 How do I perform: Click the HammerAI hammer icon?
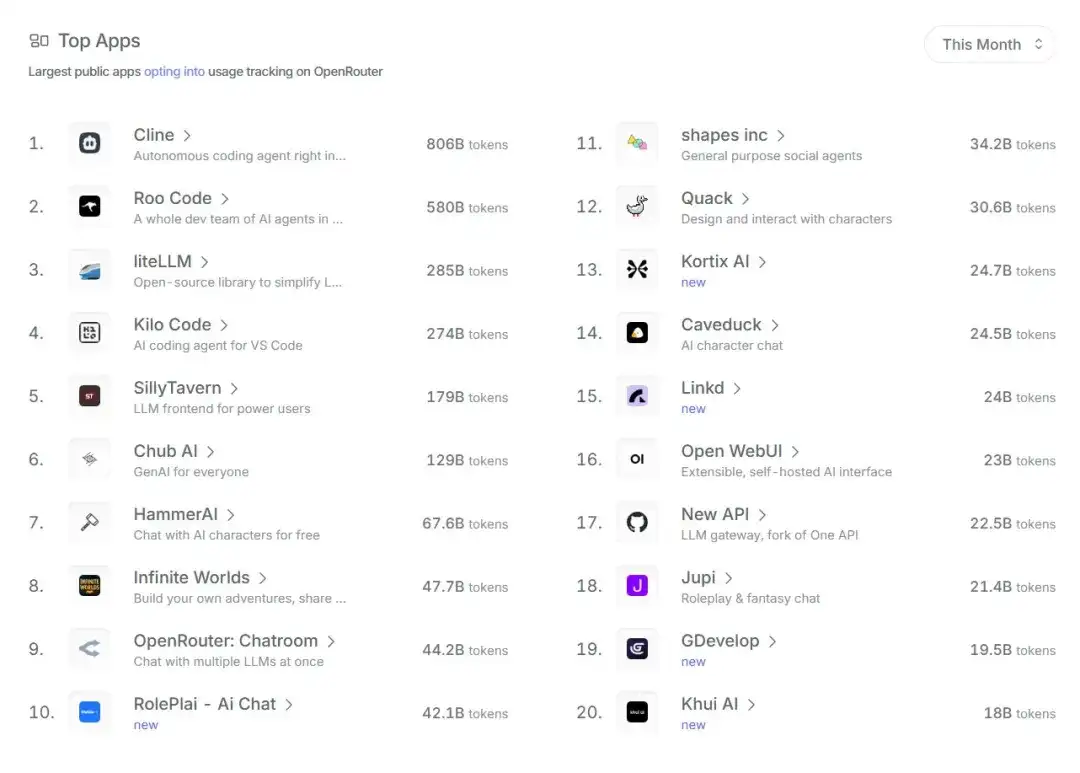click(x=90, y=522)
